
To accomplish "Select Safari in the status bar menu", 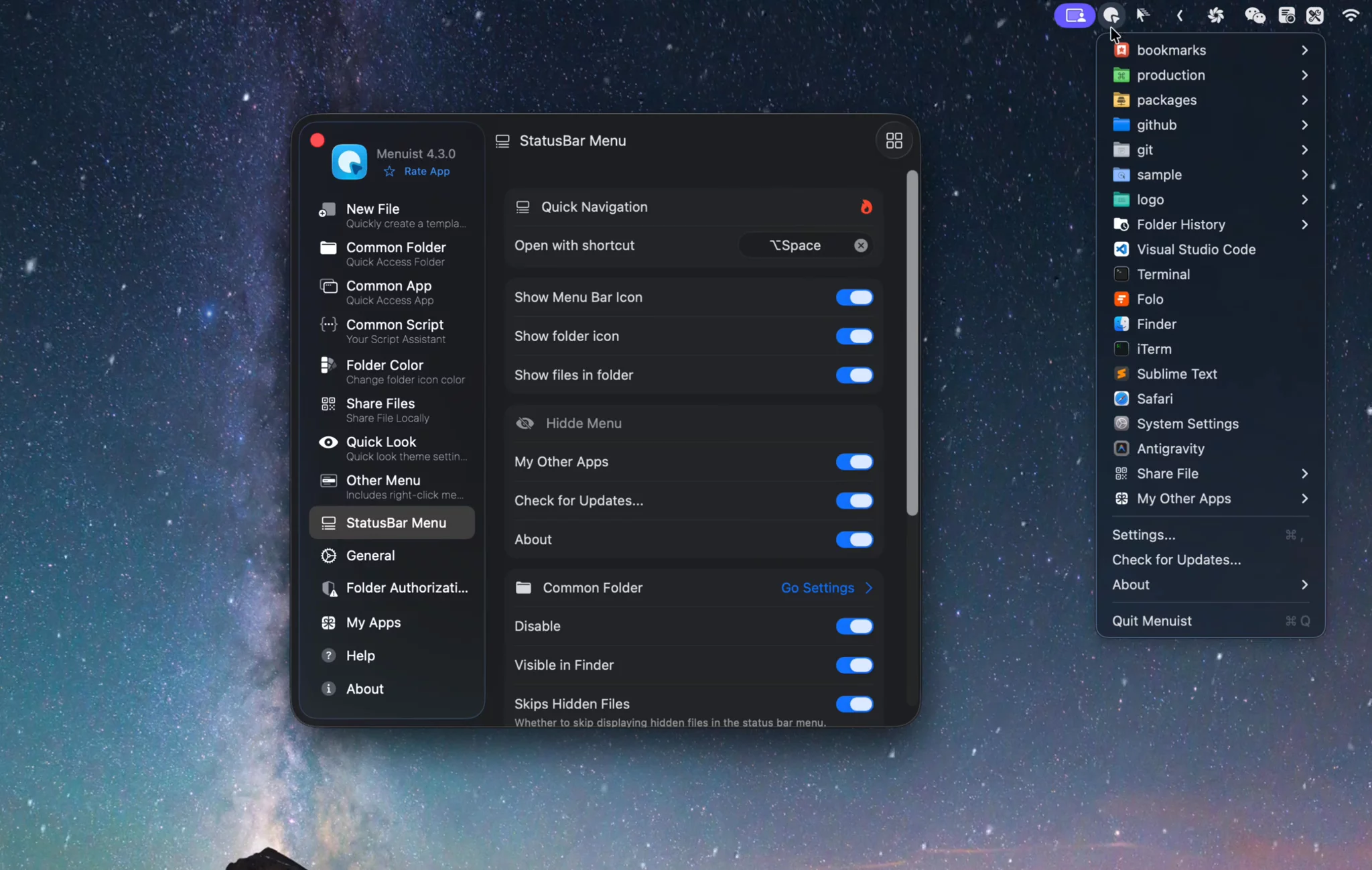I will [1154, 398].
